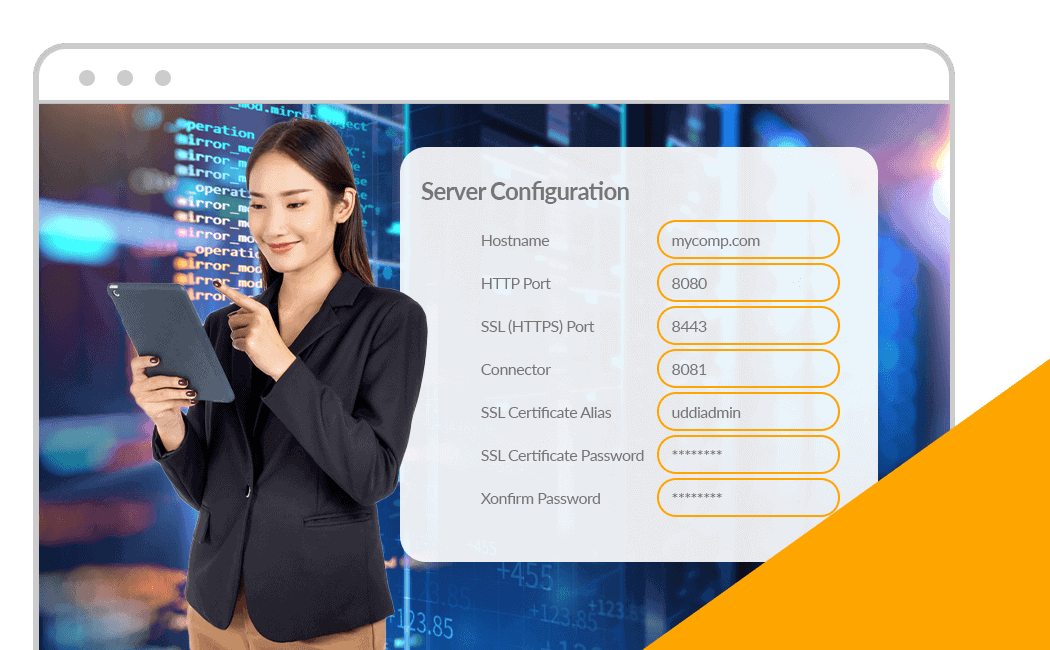Click the SSL Certificate Password input

[748, 455]
